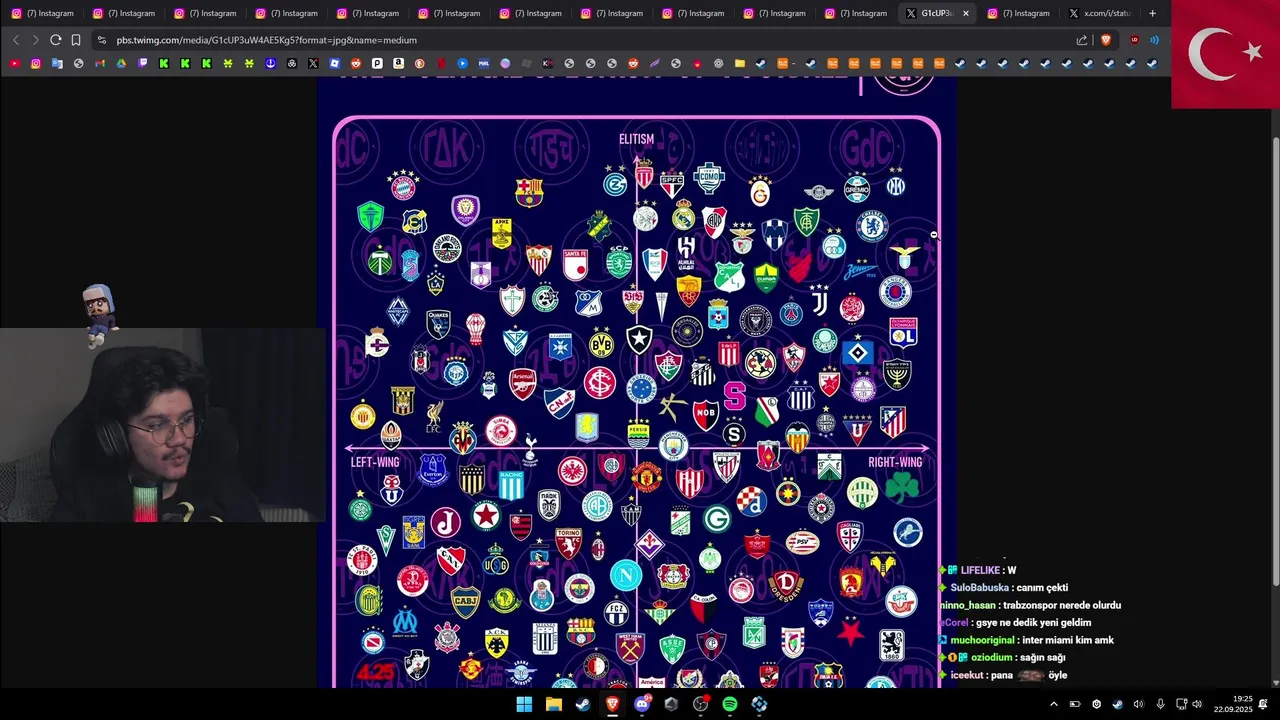Open the Google Drive bookmark
Image resolution: width=1280 pixels, height=720 pixels.
(x=121, y=63)
